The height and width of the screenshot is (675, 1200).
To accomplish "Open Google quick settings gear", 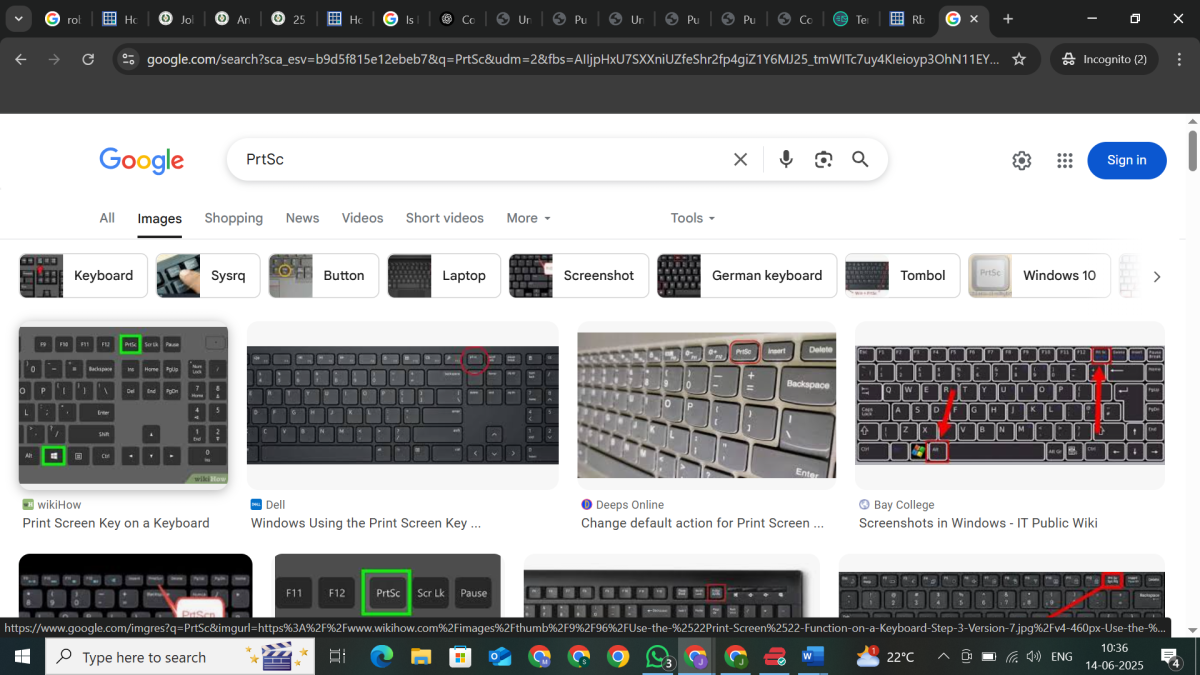I will (1021, 161).
